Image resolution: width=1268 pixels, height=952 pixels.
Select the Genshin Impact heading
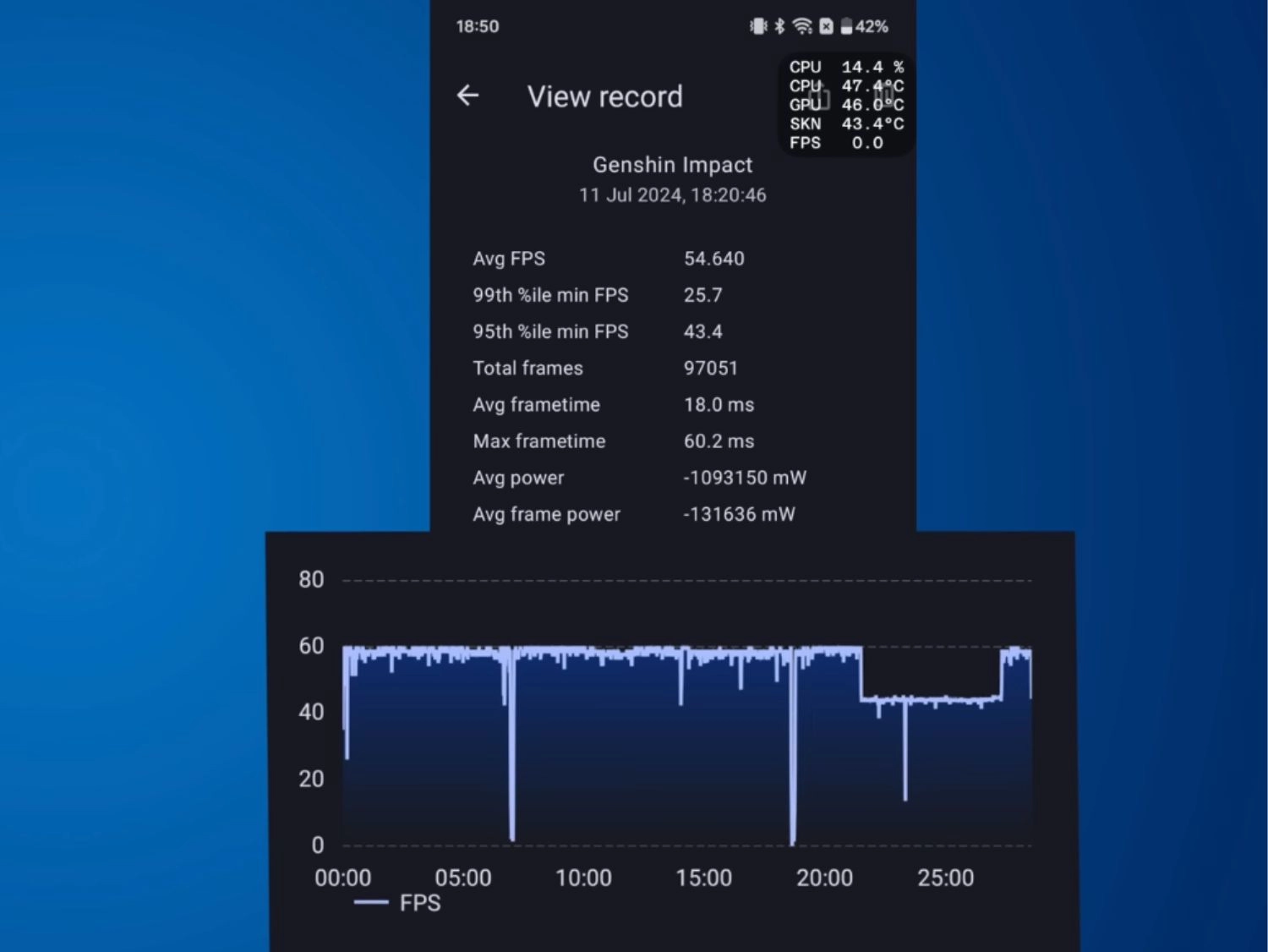(x=672, y=165)
